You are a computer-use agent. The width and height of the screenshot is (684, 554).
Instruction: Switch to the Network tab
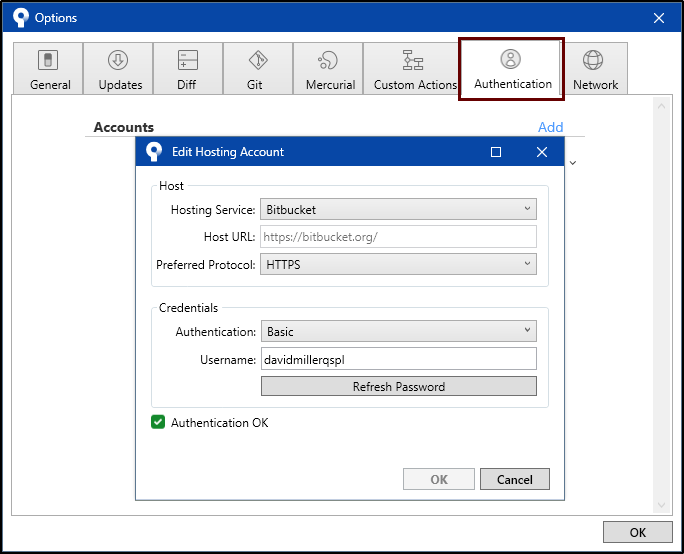point(595,69)
